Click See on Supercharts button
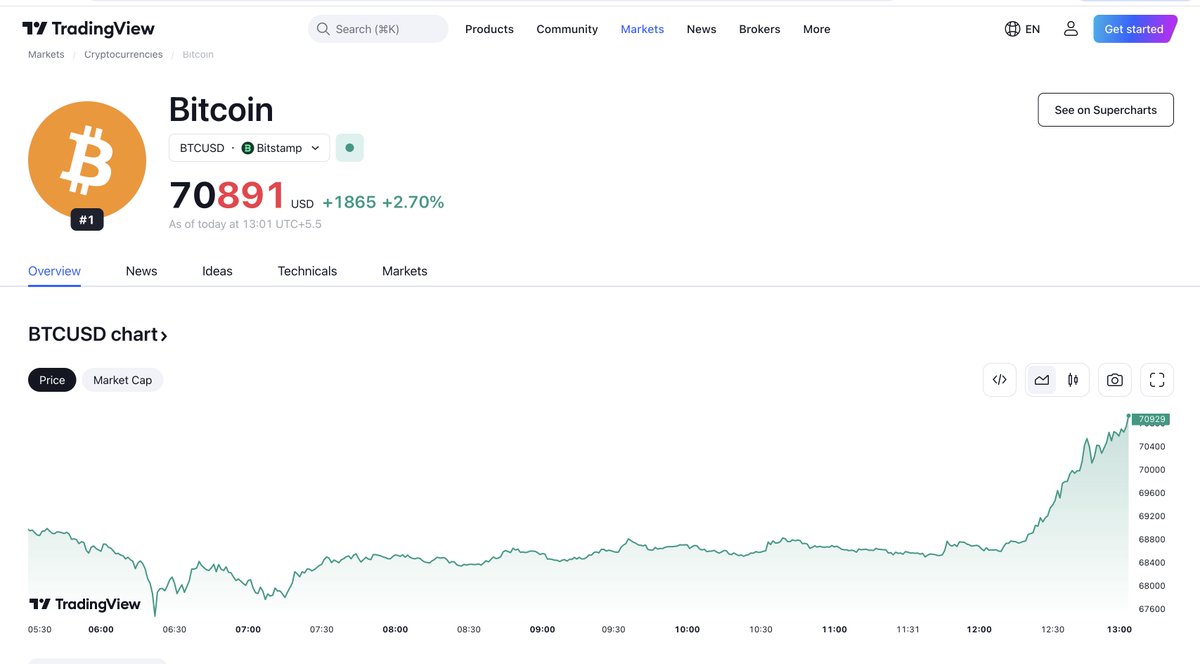Image resolution: width=1200 pixels, height=664 pixels. [1105, 110]
